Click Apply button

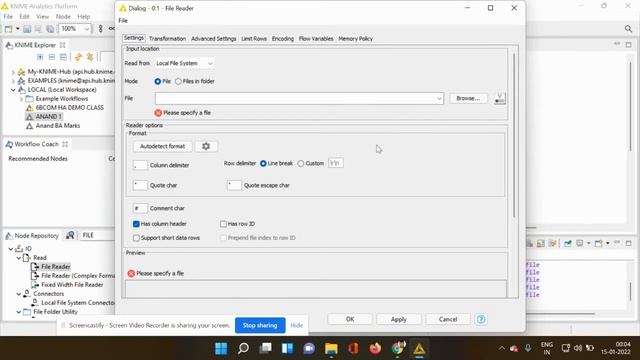[x=399, y=319]
